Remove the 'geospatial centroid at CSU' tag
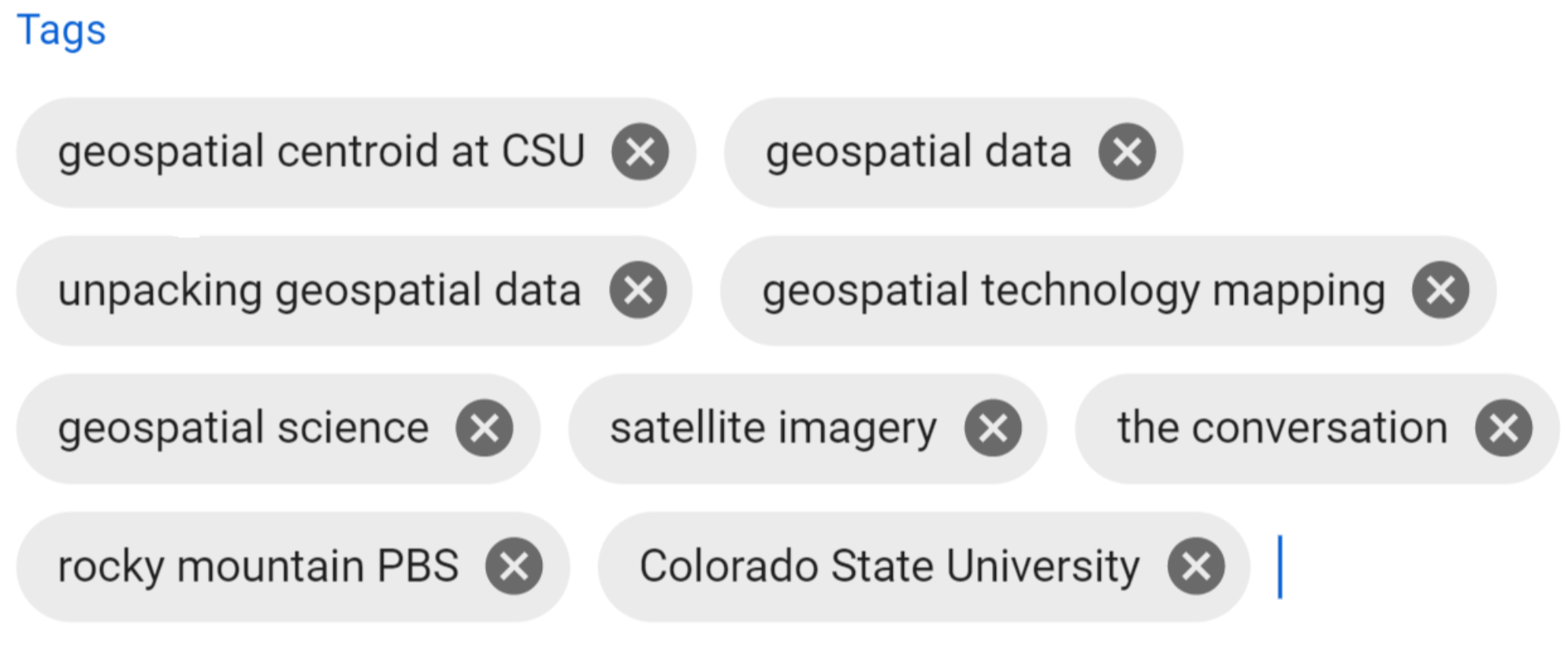 640,152
